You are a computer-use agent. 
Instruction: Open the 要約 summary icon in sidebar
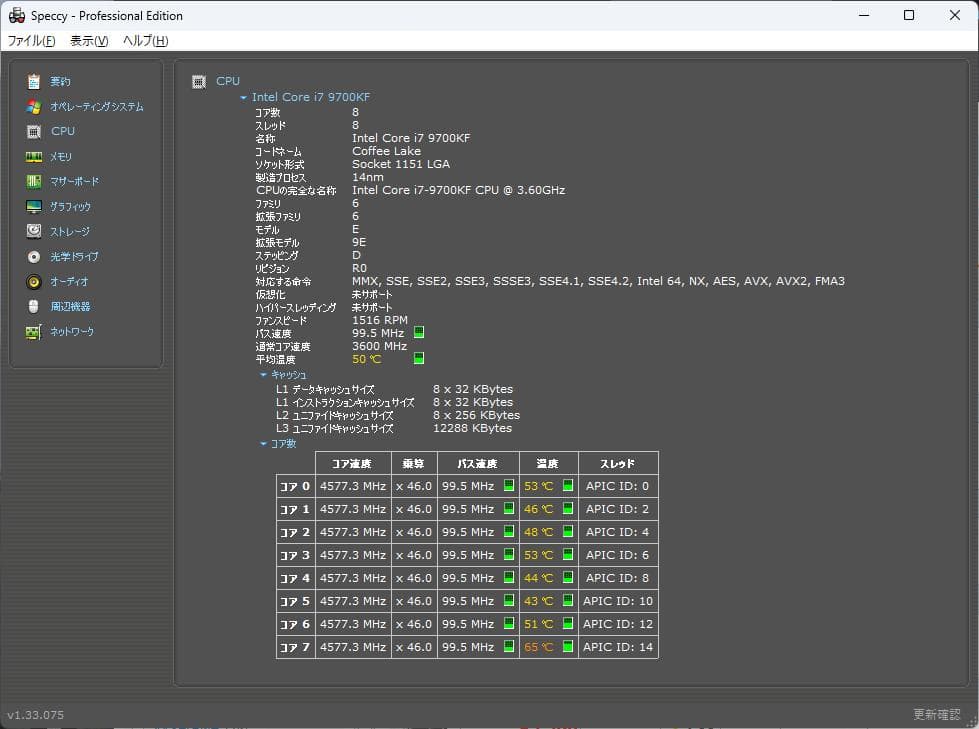34,82
